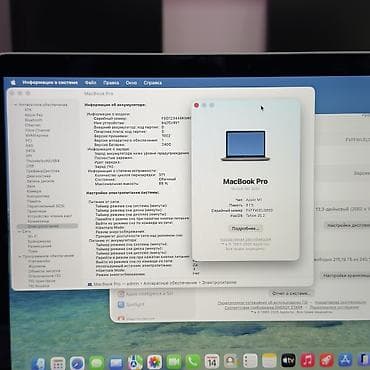Collapse the Сеть section in sidebar

click(19, 231)
